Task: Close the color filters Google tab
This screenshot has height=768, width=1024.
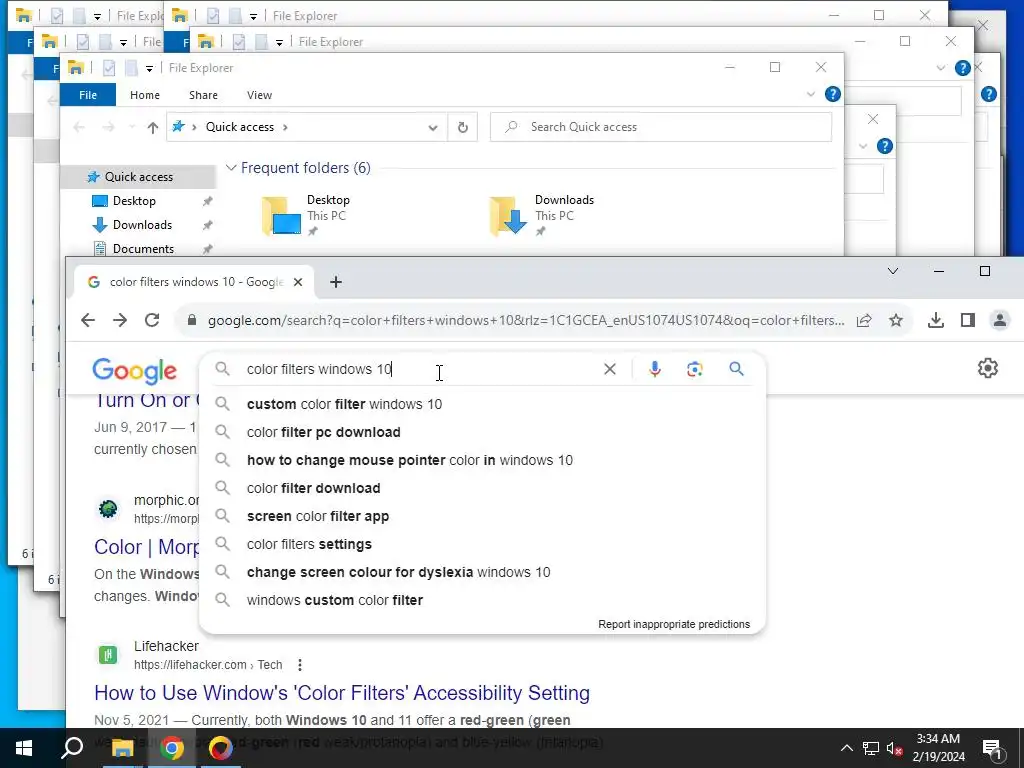Action: pyautogui.click(x=298, y=282)
